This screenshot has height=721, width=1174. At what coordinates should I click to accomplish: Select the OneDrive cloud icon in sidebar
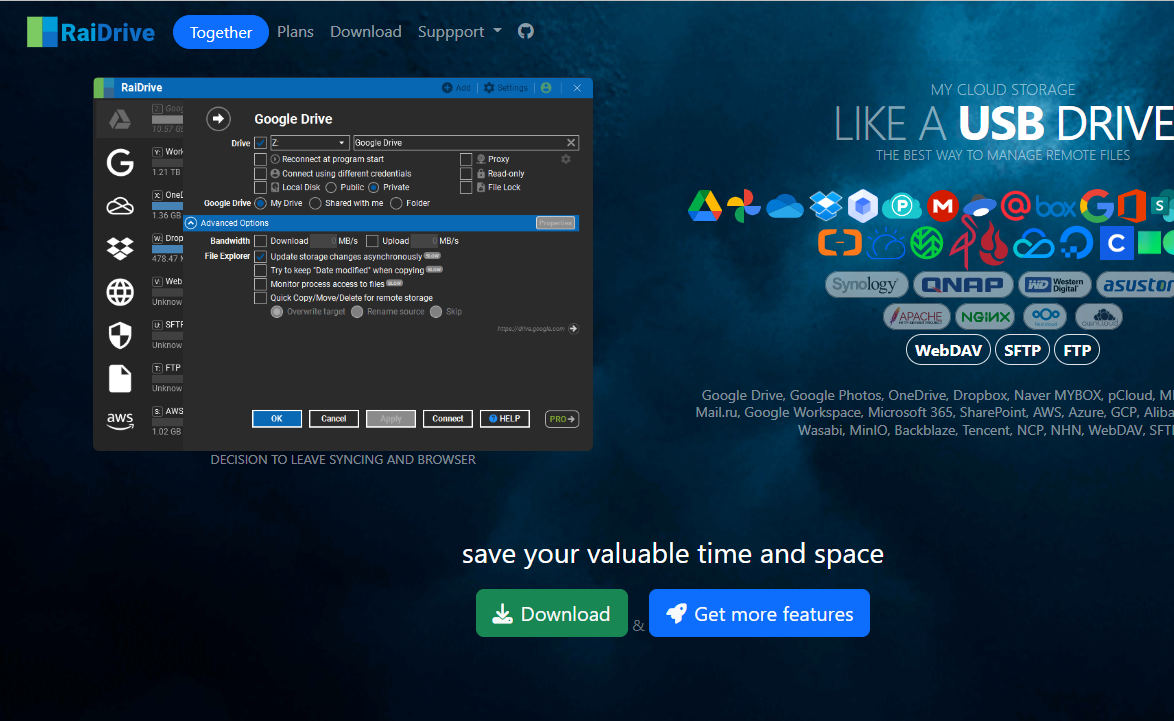coord(120,206)
